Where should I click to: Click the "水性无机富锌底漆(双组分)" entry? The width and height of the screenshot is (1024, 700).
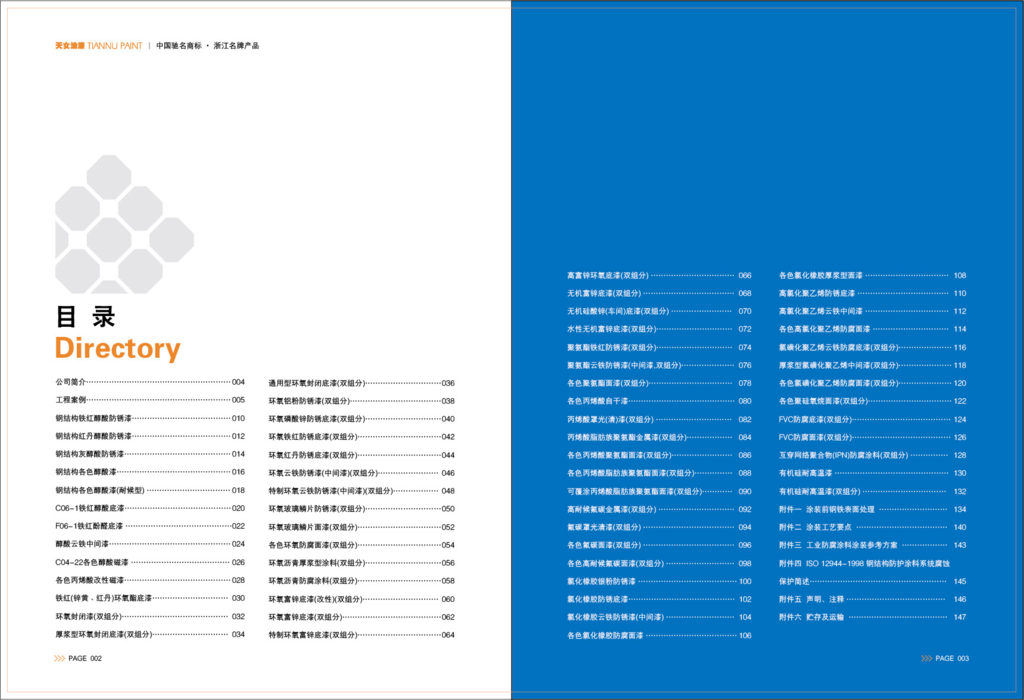(659, 329)
